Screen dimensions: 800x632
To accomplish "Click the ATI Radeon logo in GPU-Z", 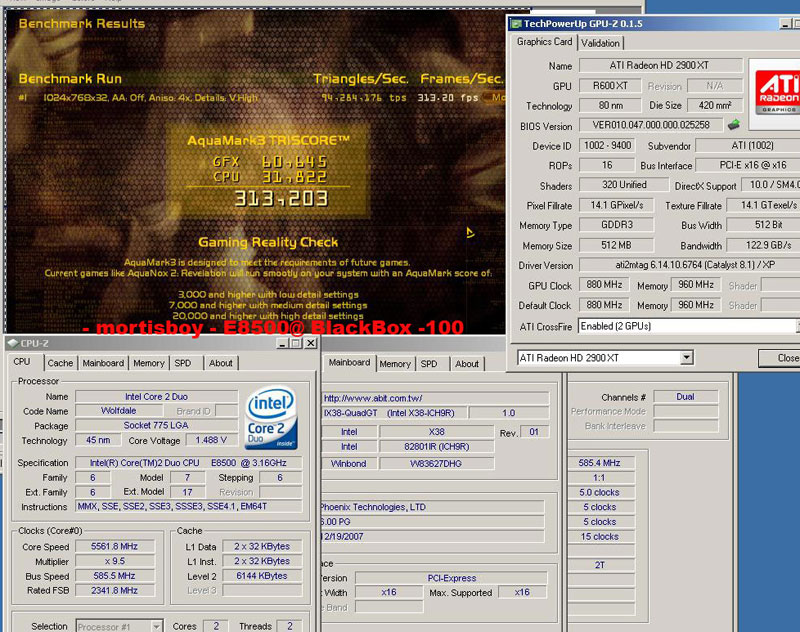I will click(776, 94).
